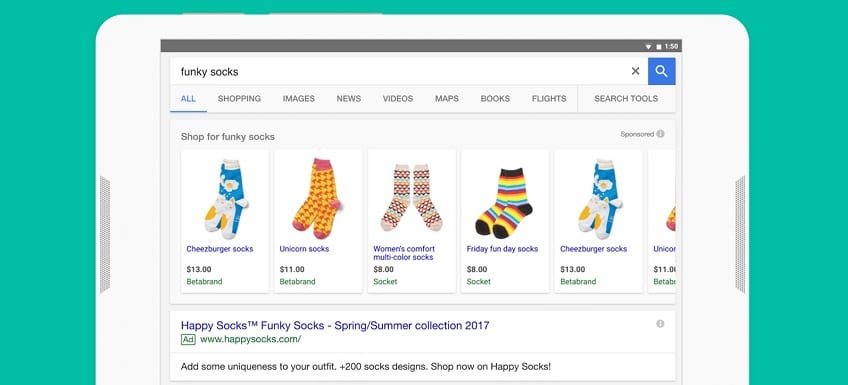This screenshot has width=848, height=385.
Task: Click the 1:50 clock in status bar
Action: pyautogui.click(x=671, y=47)
